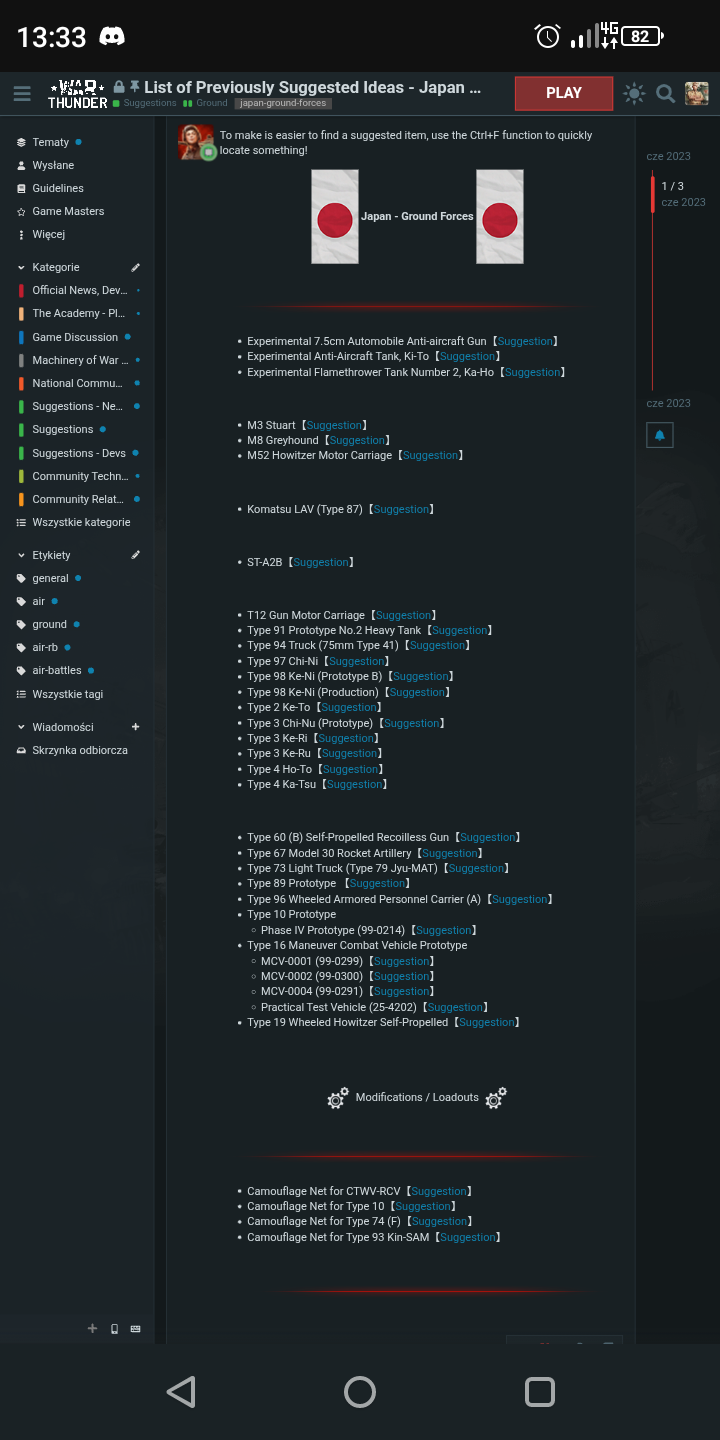
Task: Click the search magnifier icon
Action: [665, 94]
